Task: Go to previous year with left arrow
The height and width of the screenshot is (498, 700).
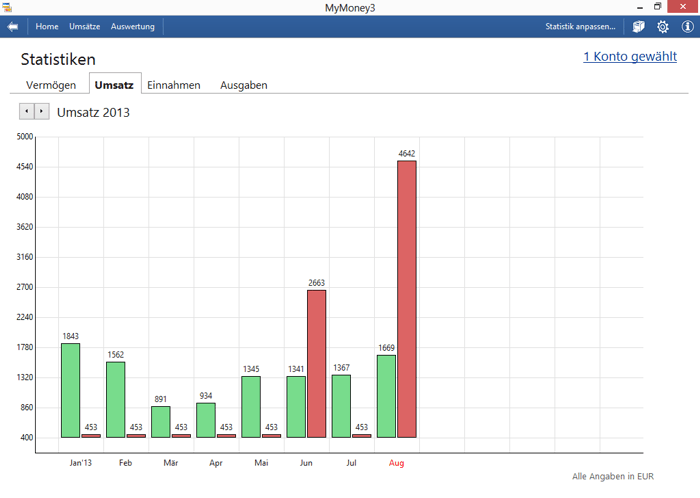Action: [27, 112]
